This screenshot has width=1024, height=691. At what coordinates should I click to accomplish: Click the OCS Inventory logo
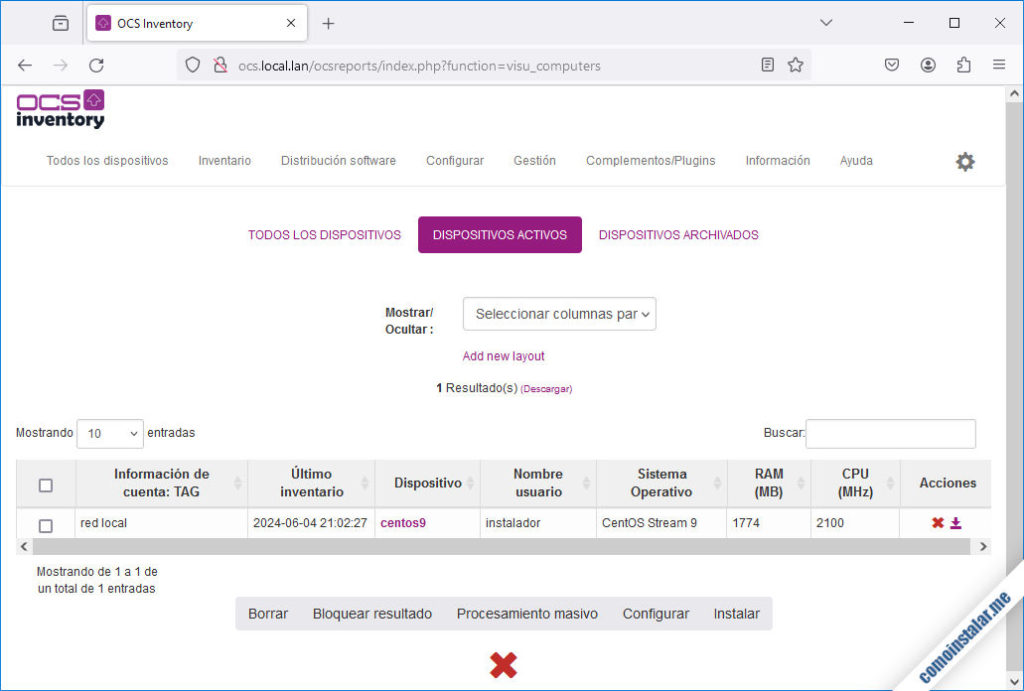(60, 108)
